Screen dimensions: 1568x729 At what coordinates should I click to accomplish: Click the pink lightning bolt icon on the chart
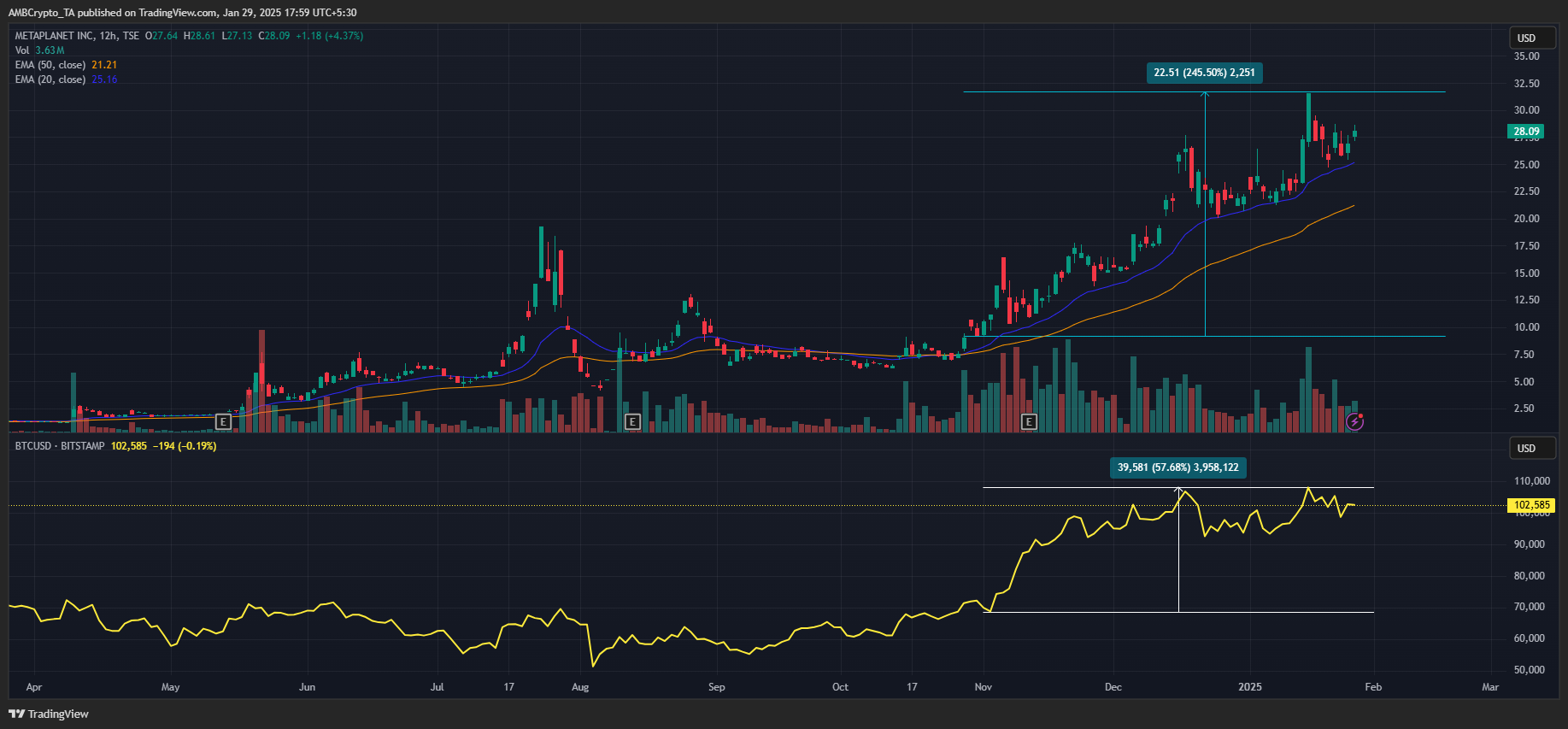point(1354,421)
